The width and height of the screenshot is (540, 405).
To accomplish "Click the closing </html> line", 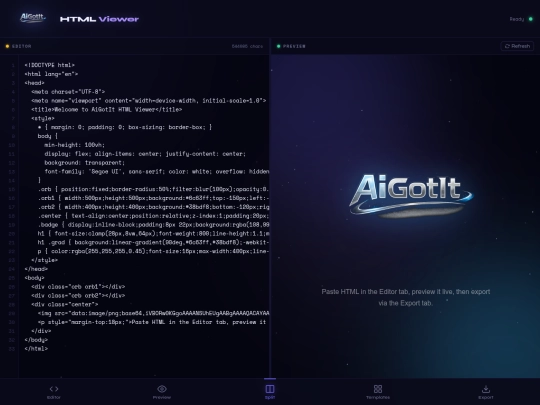I will tap(36, 349).
